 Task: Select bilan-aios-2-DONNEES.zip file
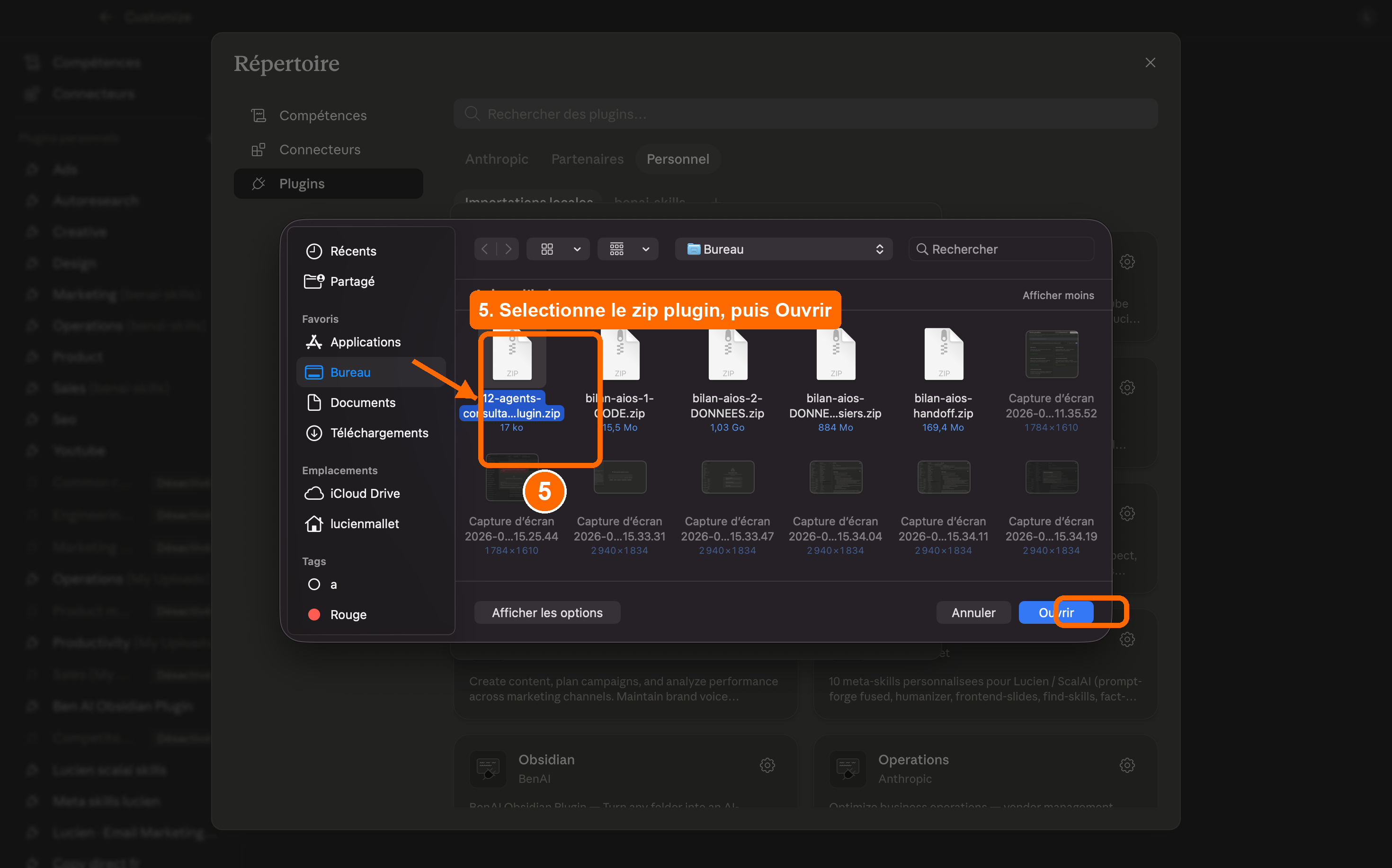click(x=728, y=379)
